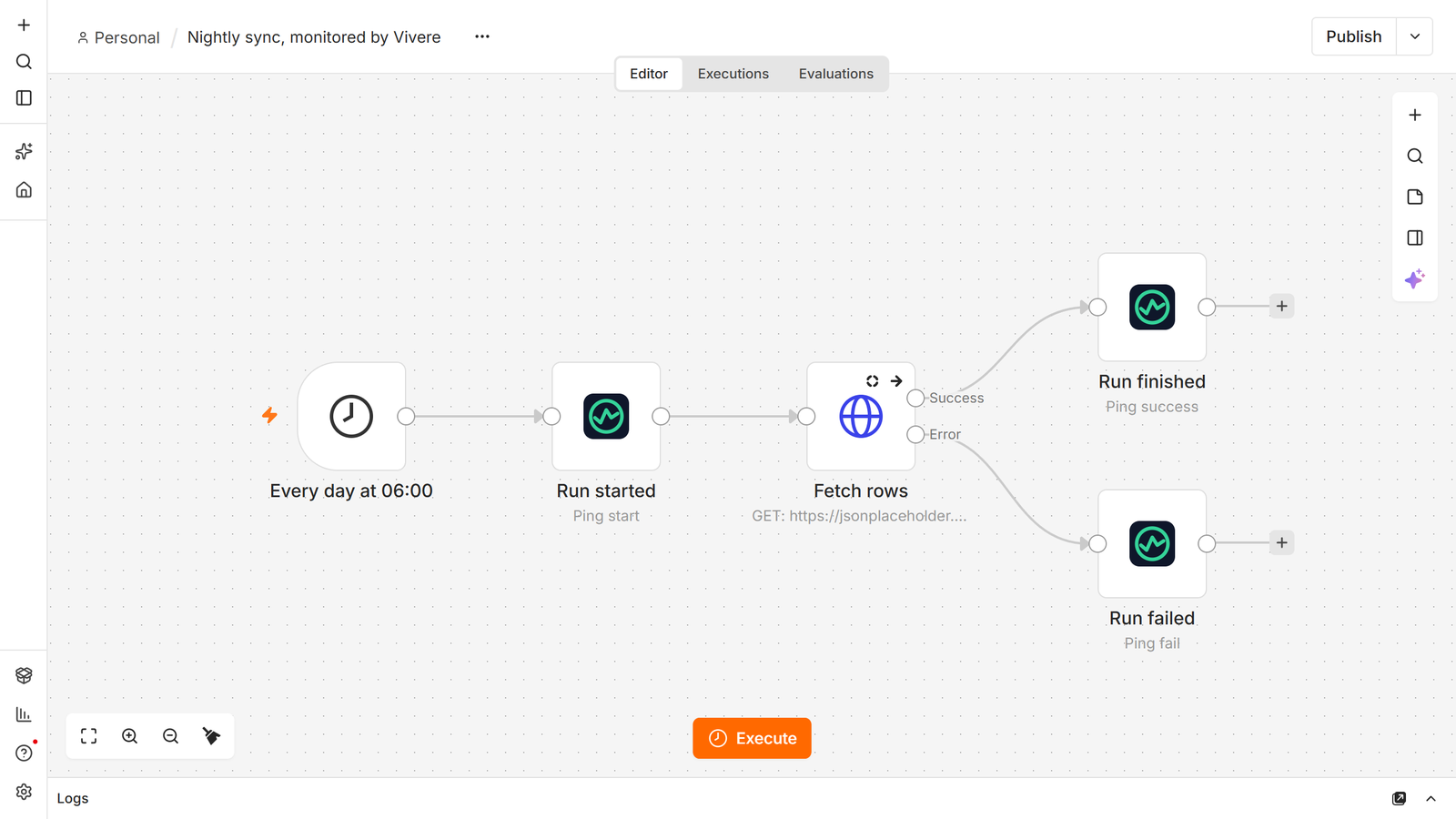Open the dropdown arrow beside Publish
This screenshot has width=1456, height=819.
coord(1415,36)
